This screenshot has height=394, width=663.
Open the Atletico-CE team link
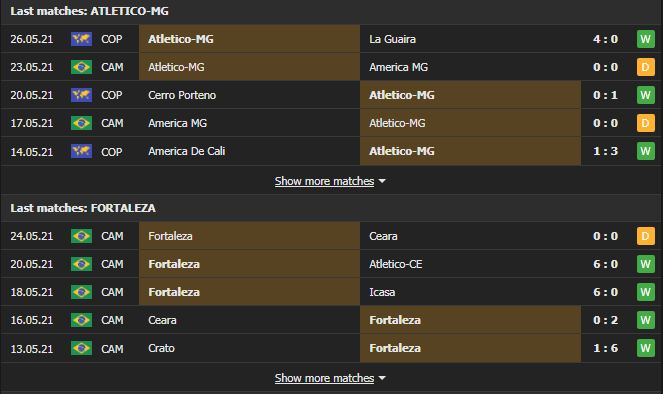pos(395,264)
